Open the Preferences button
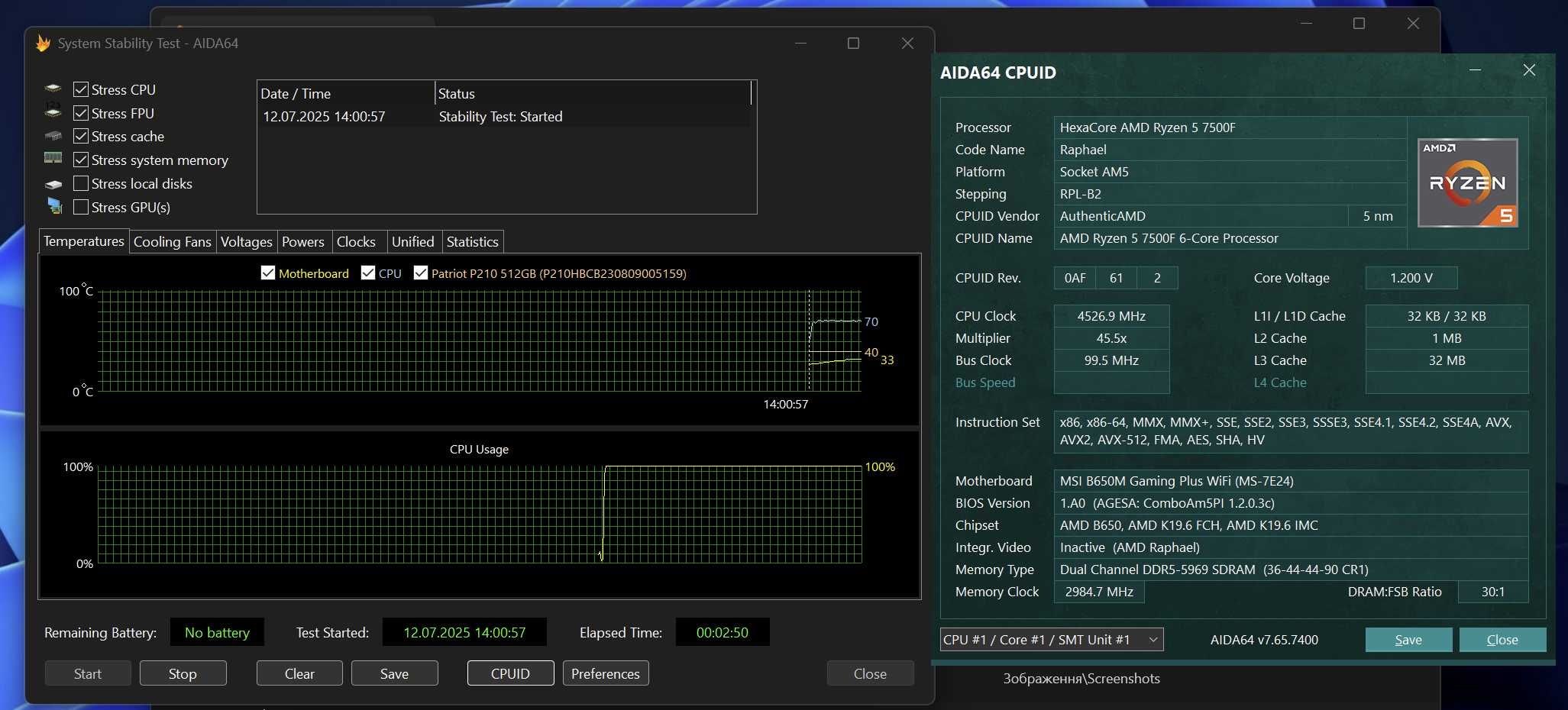The width and height of the screenshot is (1568, 710). 606,673
